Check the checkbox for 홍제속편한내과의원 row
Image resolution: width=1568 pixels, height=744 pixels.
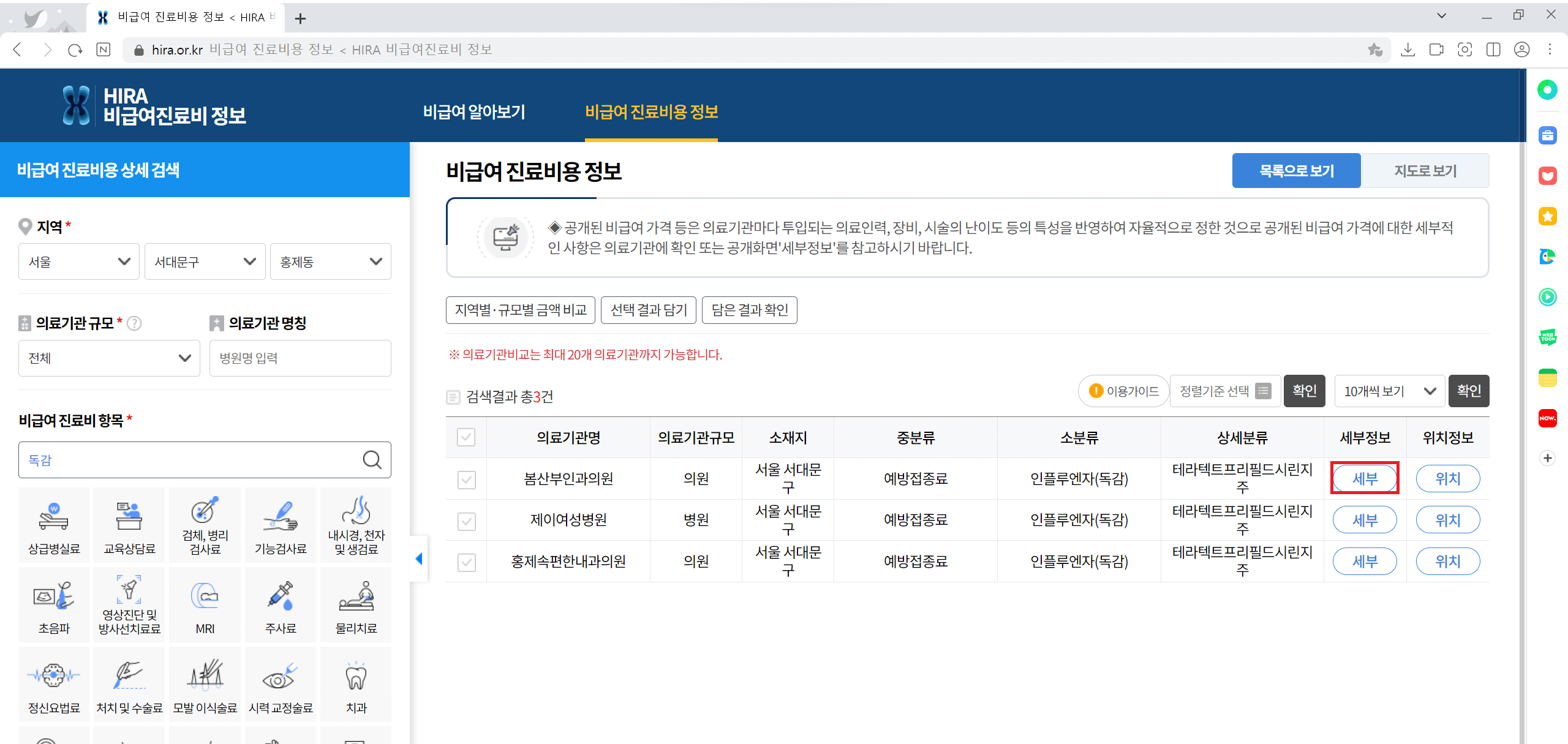(x=467, y=562)
